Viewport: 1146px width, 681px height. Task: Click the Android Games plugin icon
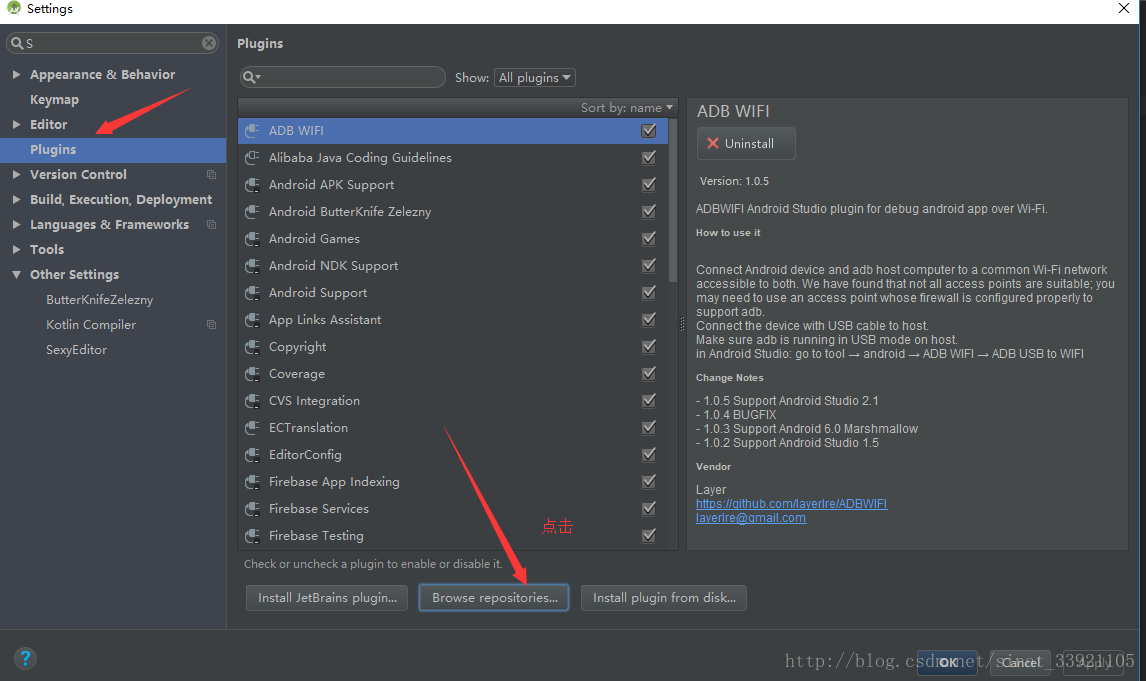tap(252, 239)
